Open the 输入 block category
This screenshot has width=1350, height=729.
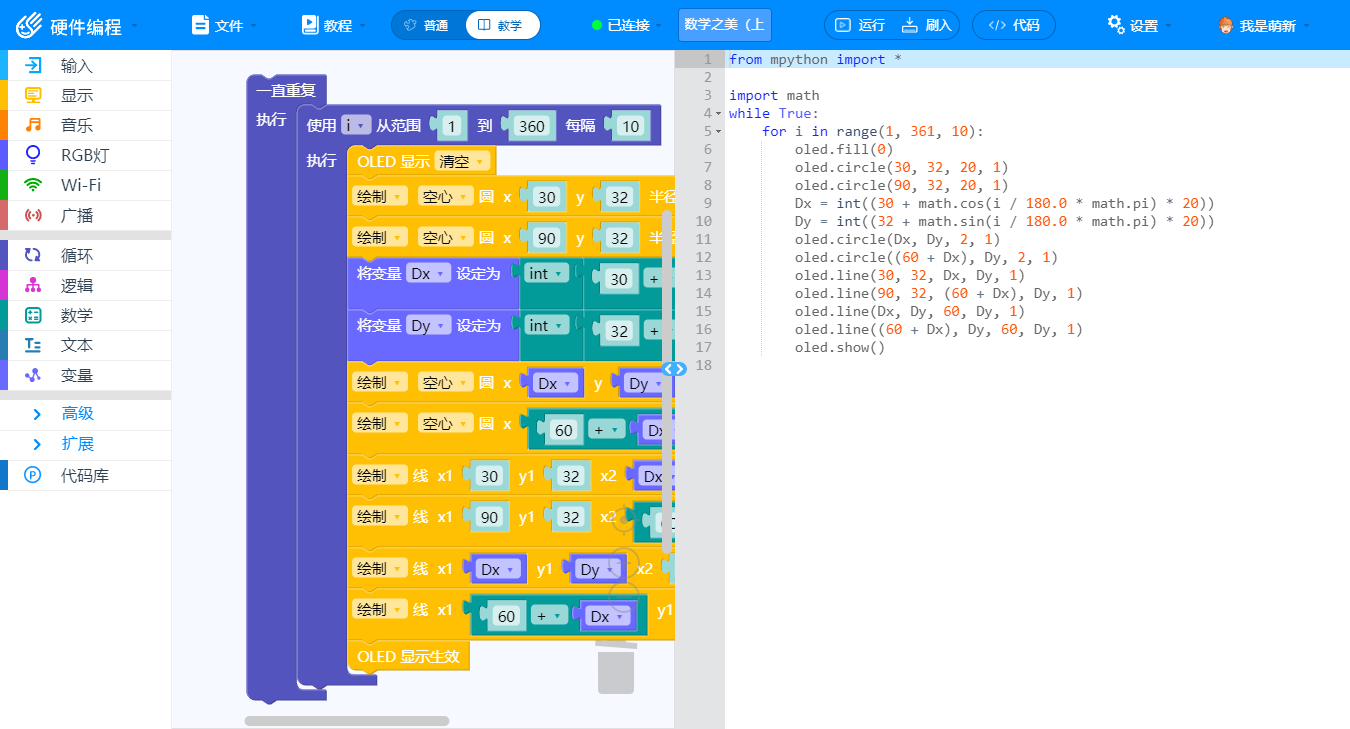click(x=85, y=66)
